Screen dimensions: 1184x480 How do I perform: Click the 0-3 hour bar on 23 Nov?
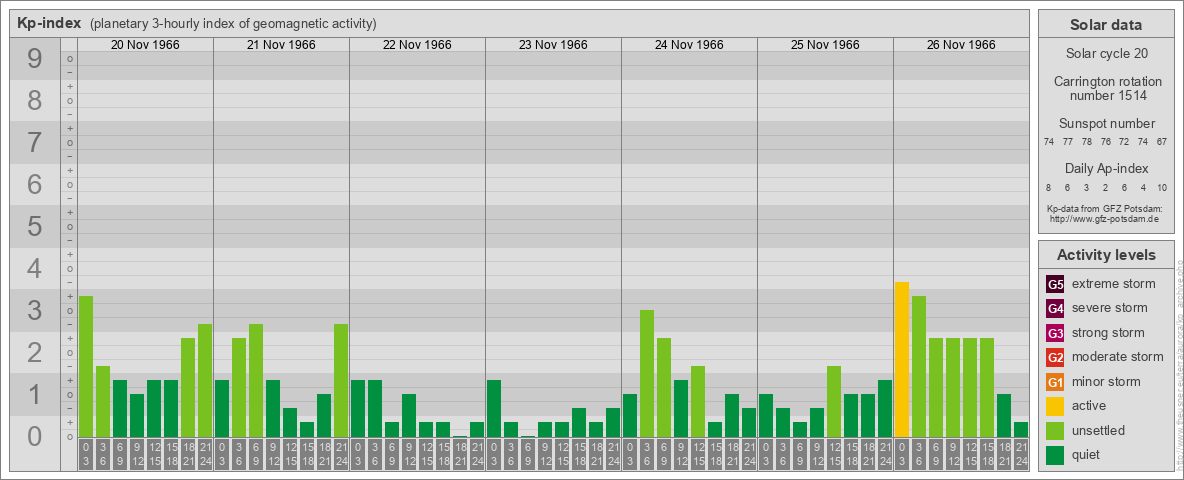coord(494,408)
